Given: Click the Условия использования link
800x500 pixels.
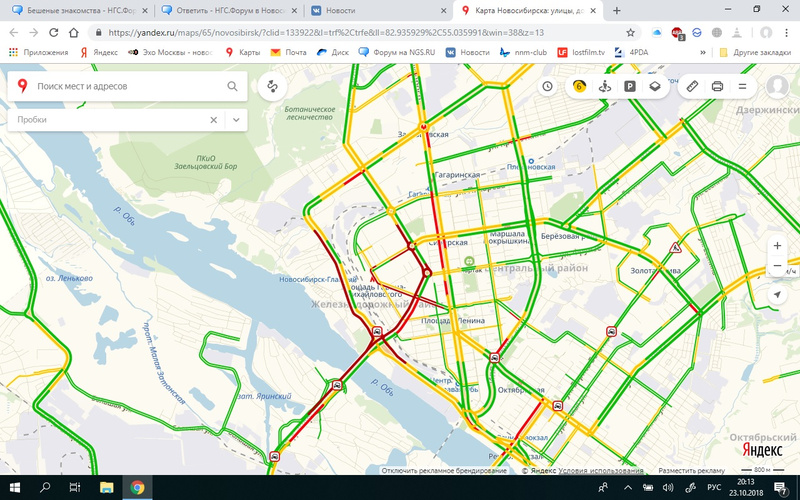Looking at the screenshot, I should point(601,470).
